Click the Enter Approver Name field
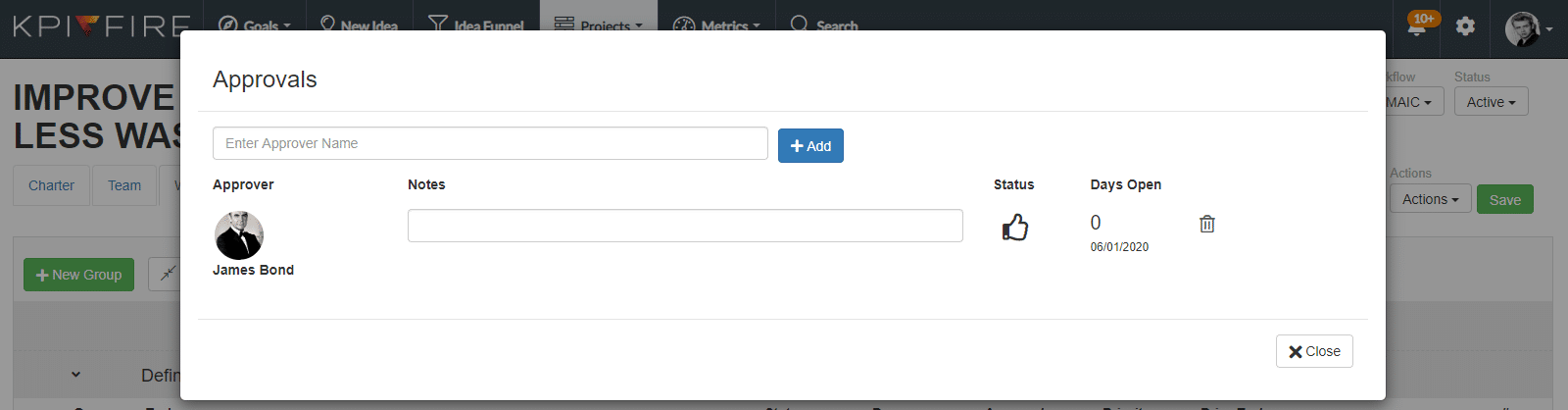The height and width of the screenshot is (410, 1568). pyautogui.click(x=490, y=143)
